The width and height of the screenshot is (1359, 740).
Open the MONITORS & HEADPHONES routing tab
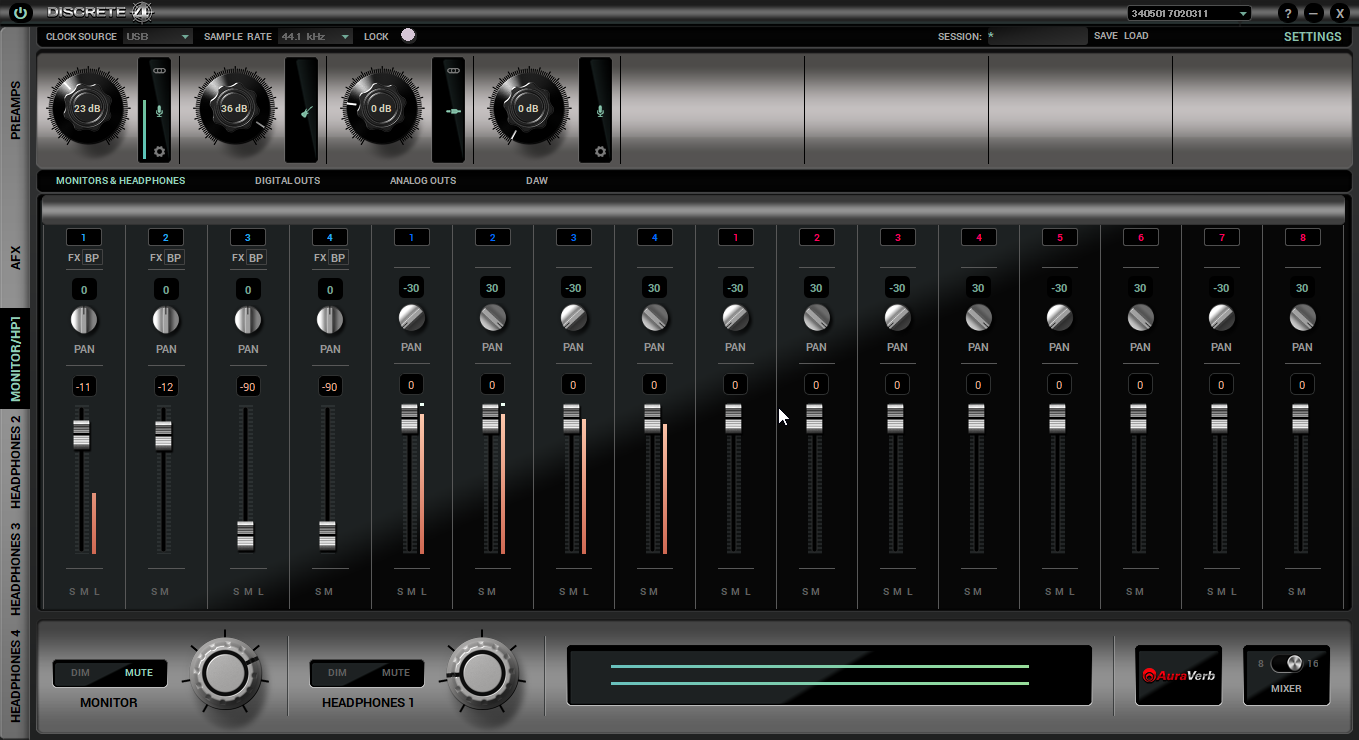[120, 181]
